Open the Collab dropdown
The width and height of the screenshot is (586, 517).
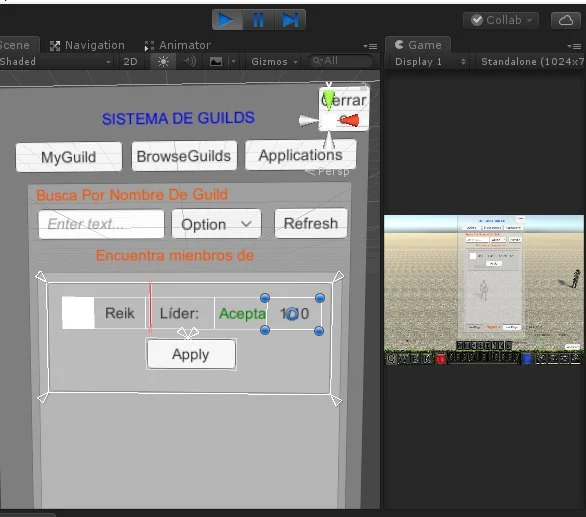pyautogui.click(x=501, y=20)
